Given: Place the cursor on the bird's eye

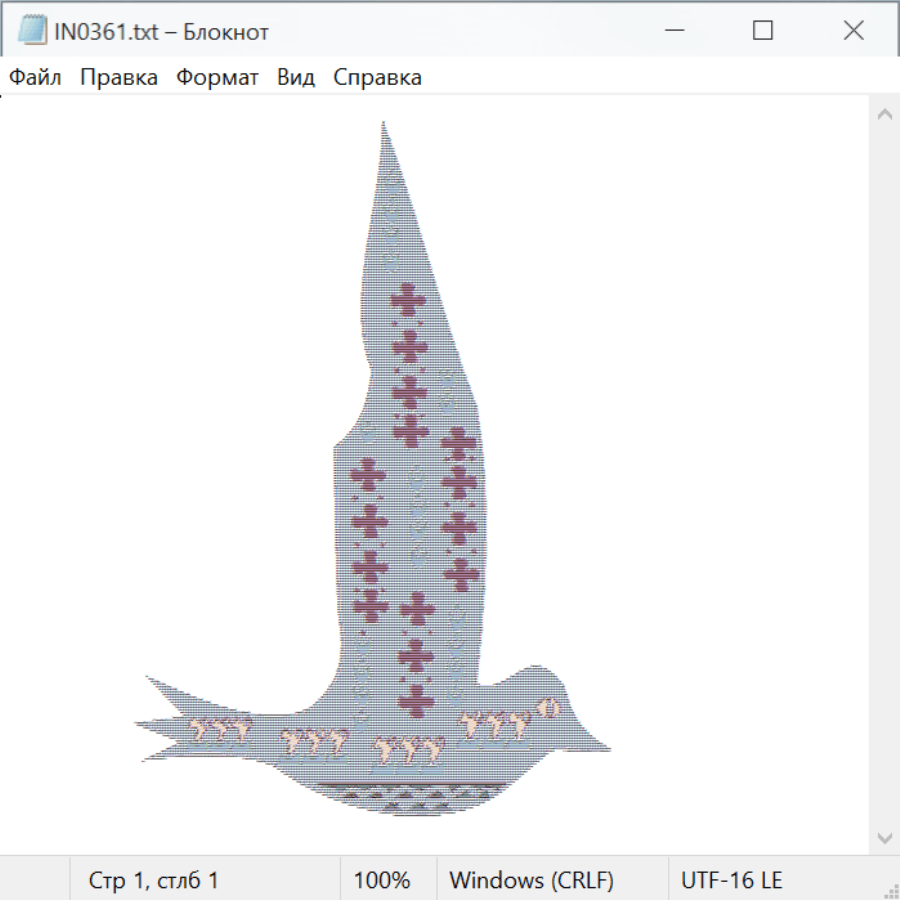Looking at the screenshot, I should point(546,707).
